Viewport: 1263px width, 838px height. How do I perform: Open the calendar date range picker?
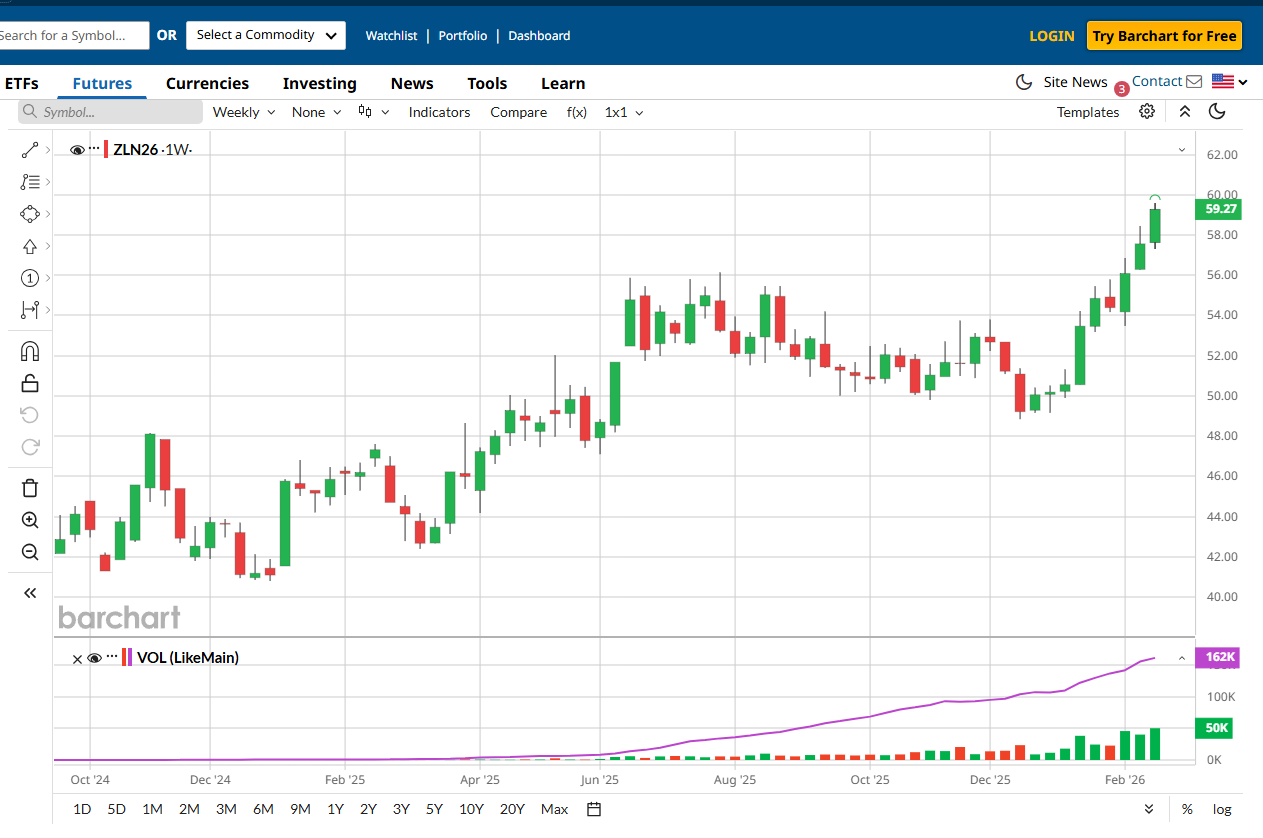594,809
